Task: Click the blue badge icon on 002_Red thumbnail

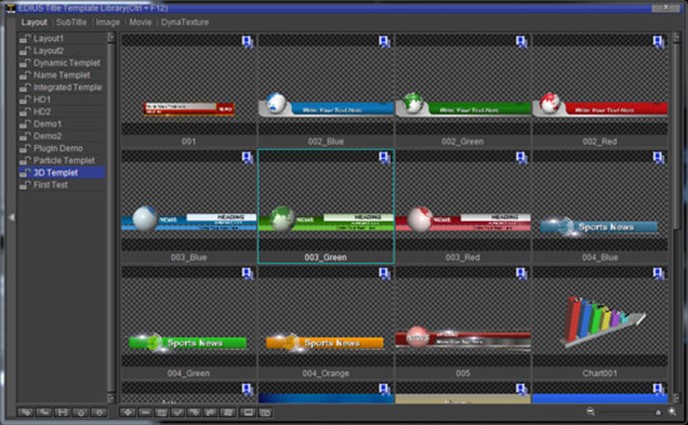Action: (x=658, y=42)
